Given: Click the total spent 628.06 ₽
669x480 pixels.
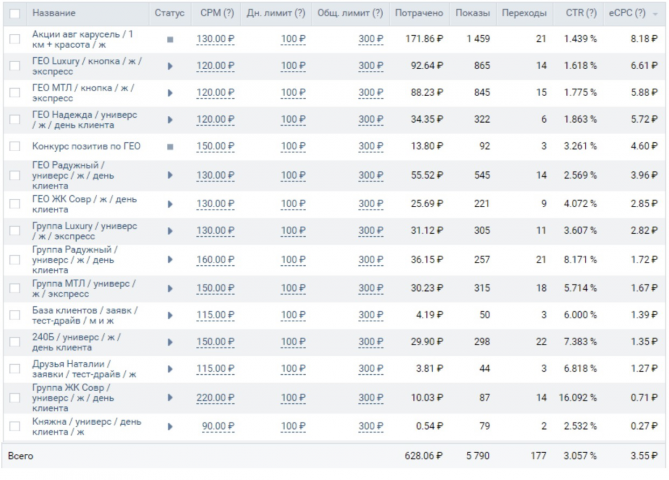Looking at the screenshot, I should click(424, 456).
